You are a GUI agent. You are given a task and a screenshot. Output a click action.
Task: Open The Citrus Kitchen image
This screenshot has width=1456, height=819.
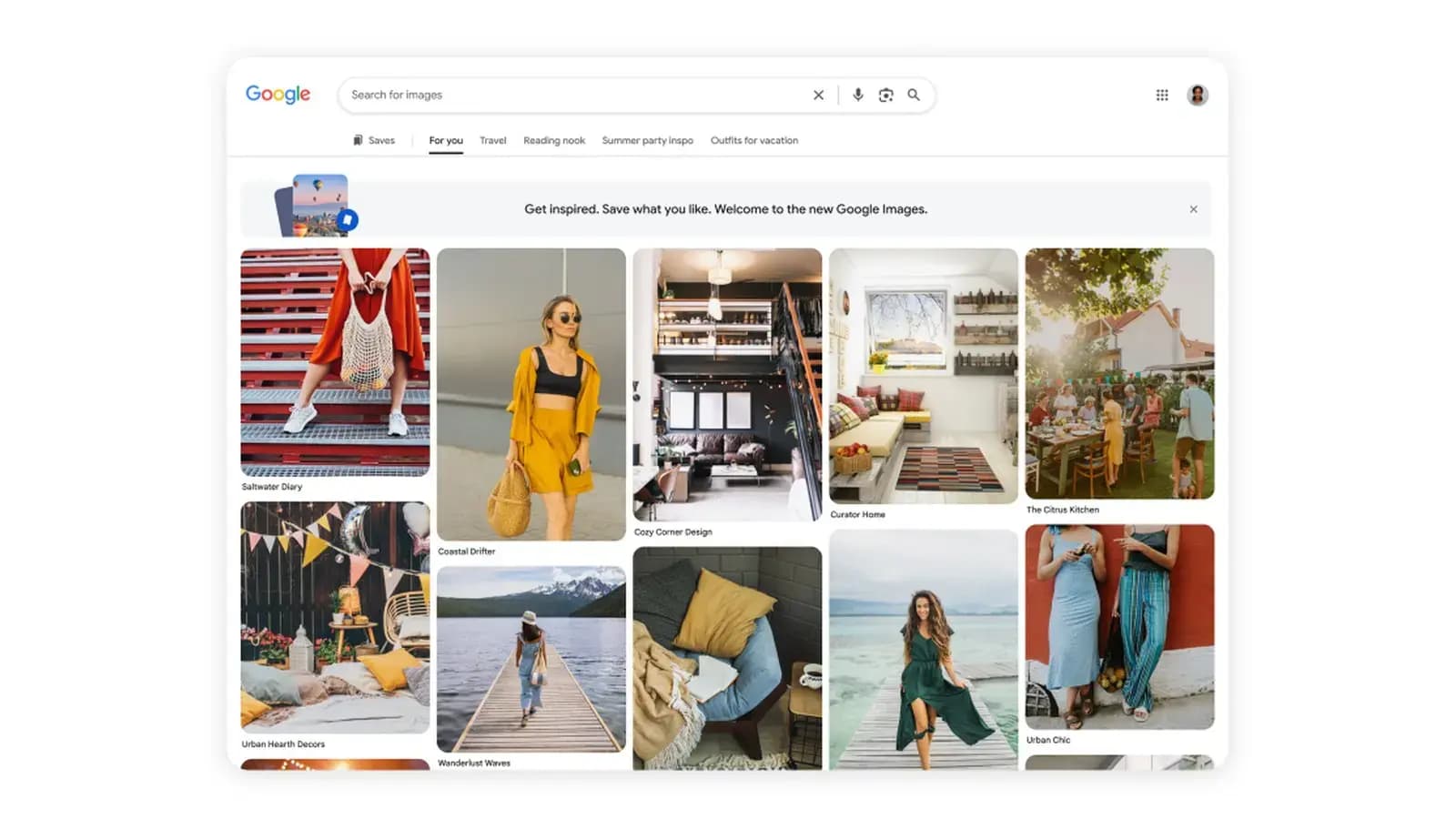[x=1119, y=373]
